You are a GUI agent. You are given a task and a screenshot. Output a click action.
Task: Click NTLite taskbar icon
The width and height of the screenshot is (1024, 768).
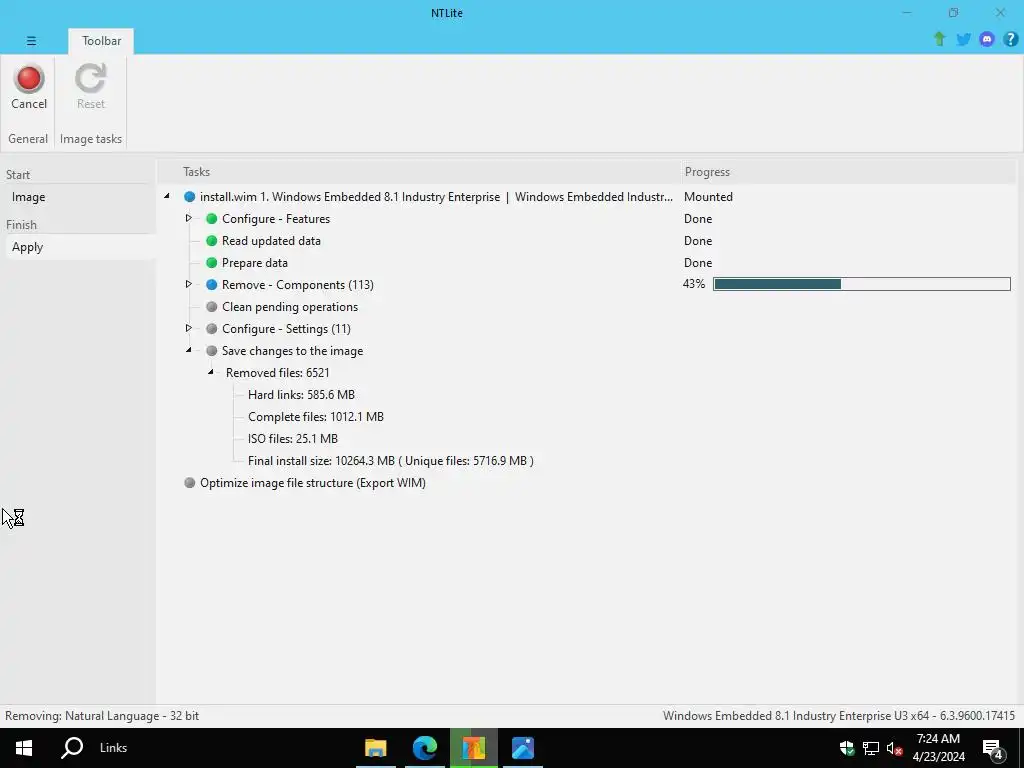(x=473, y=748)
